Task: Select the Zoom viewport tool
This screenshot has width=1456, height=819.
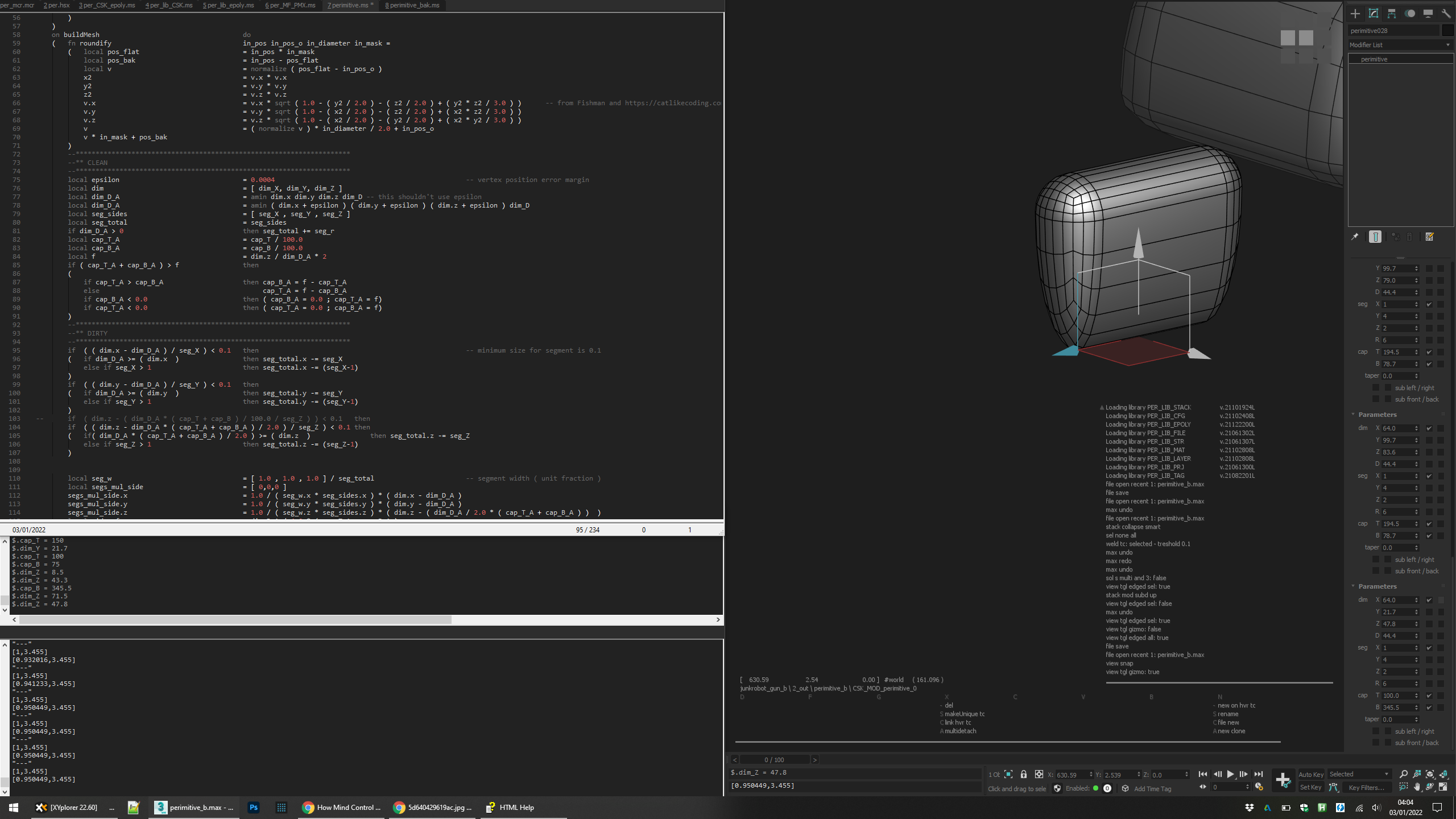Action: pyautogui.click(x=1404, y=774)
